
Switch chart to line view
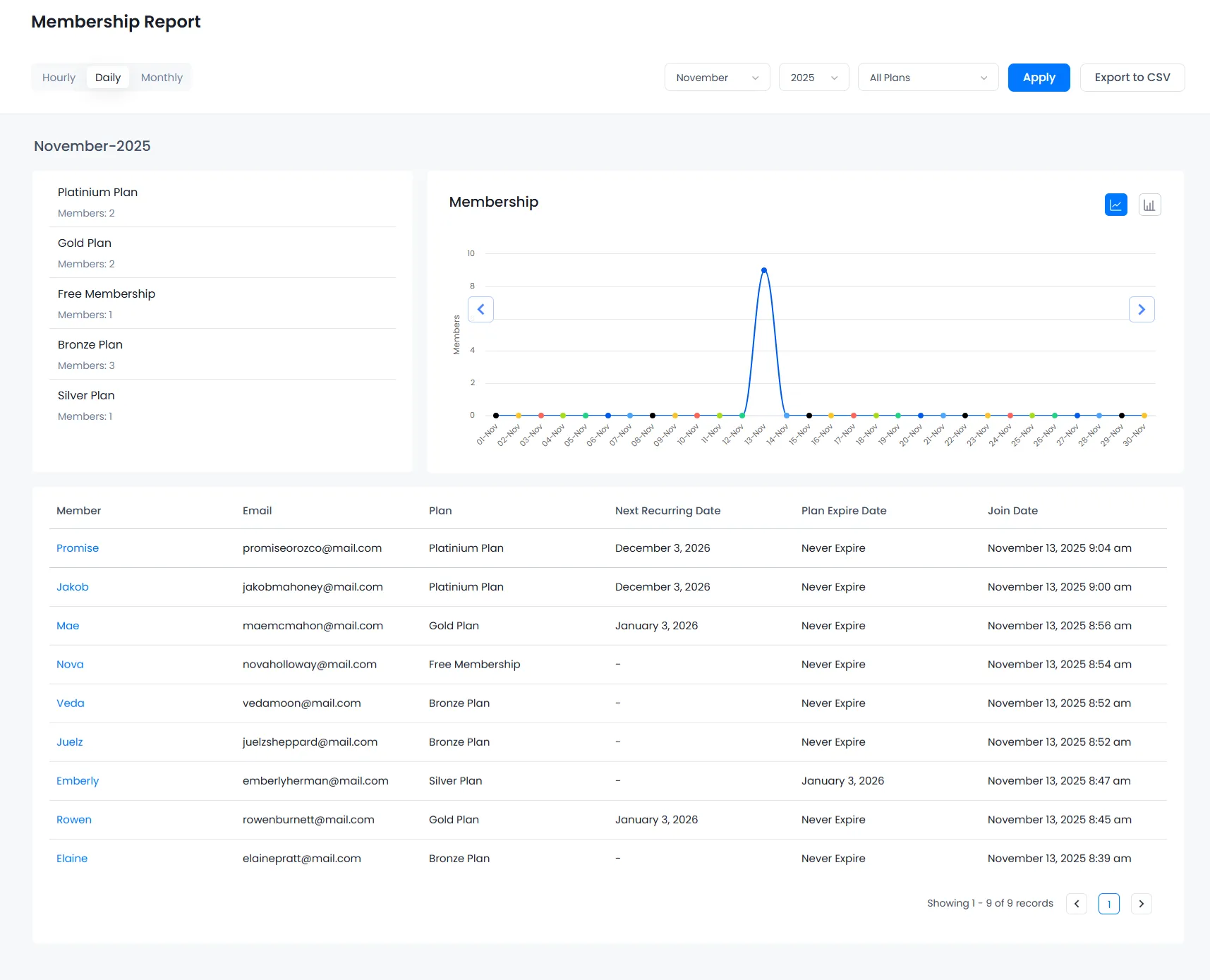[1115, 204]
